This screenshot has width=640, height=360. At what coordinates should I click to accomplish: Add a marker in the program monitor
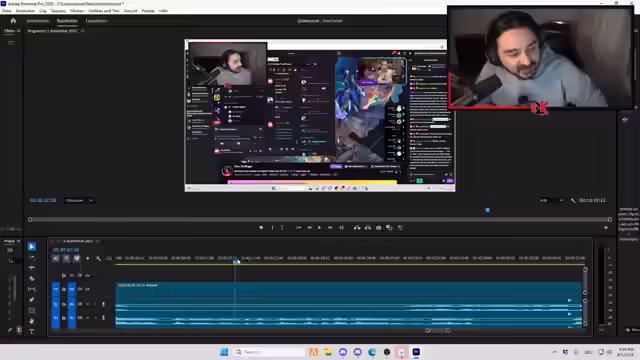261,227
